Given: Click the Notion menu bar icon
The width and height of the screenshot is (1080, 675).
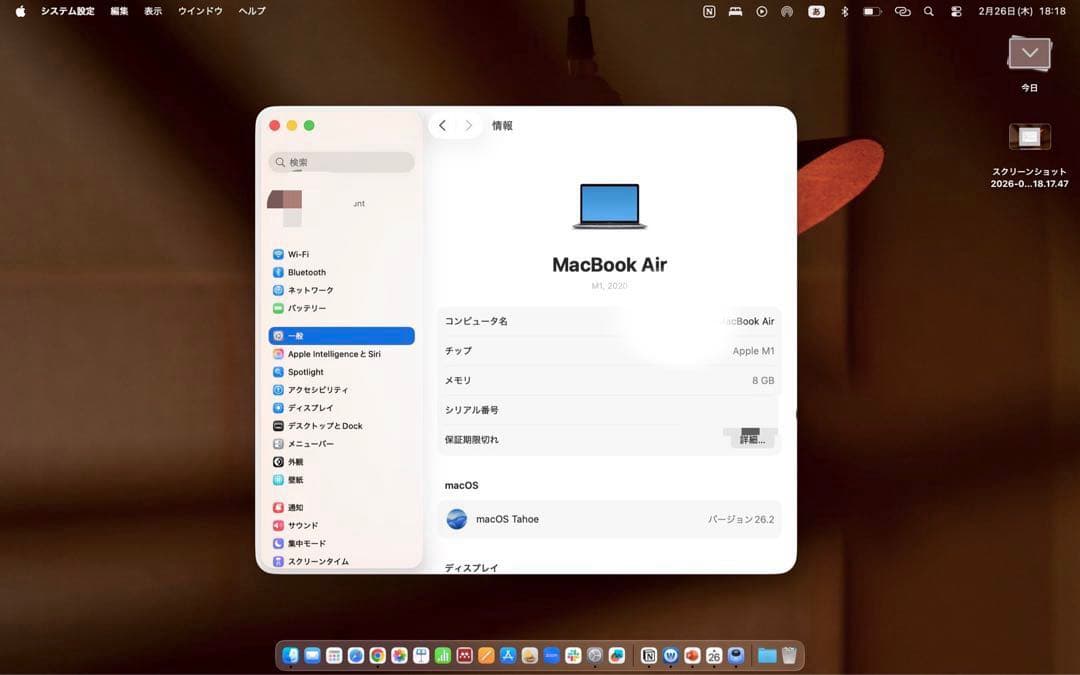Looking at the screenshot, I should point(709,11).
